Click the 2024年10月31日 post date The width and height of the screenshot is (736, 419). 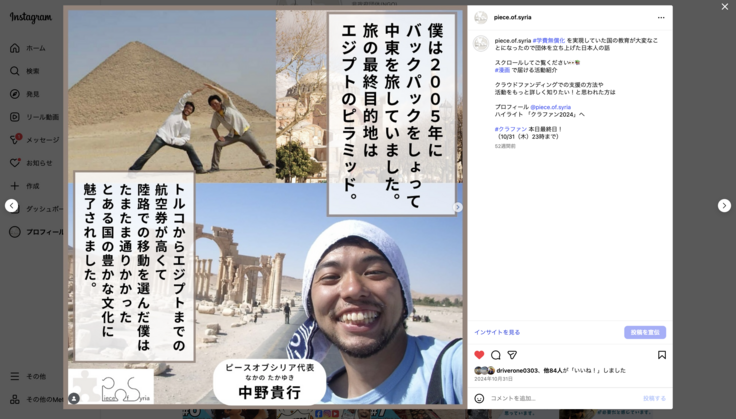(493, 379)
